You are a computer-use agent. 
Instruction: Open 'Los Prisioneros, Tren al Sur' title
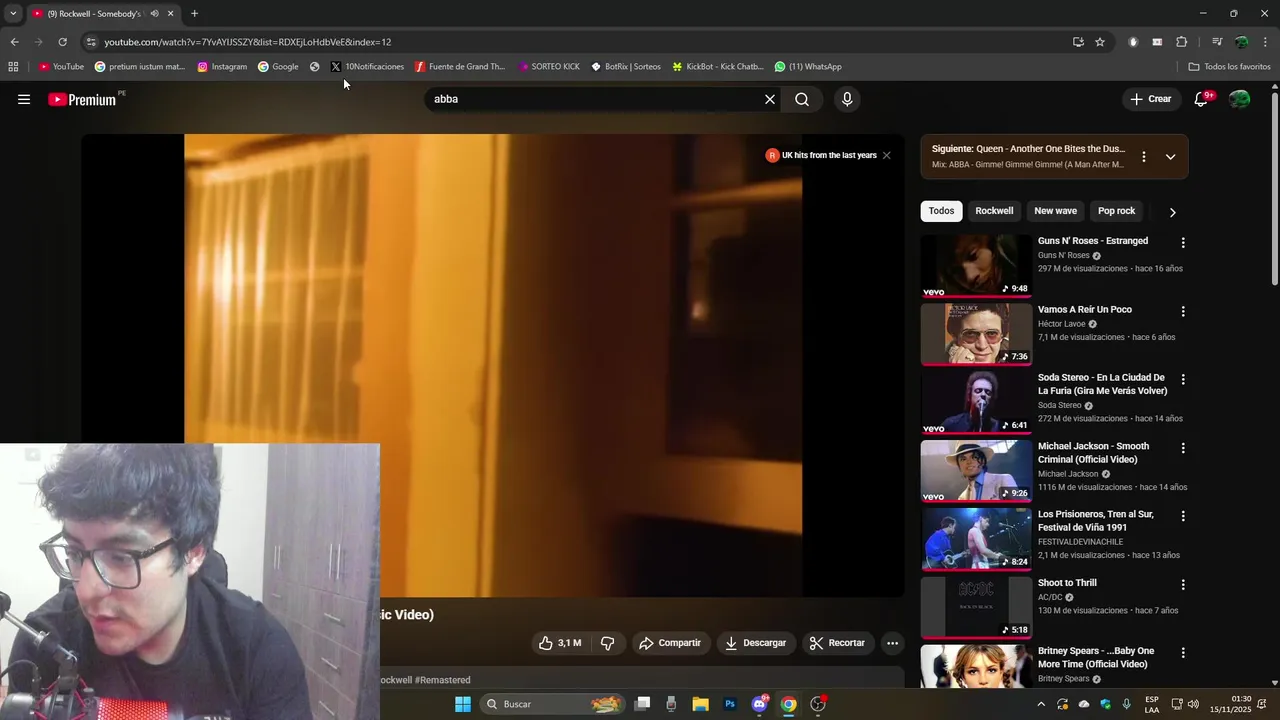click(1096, 521)
